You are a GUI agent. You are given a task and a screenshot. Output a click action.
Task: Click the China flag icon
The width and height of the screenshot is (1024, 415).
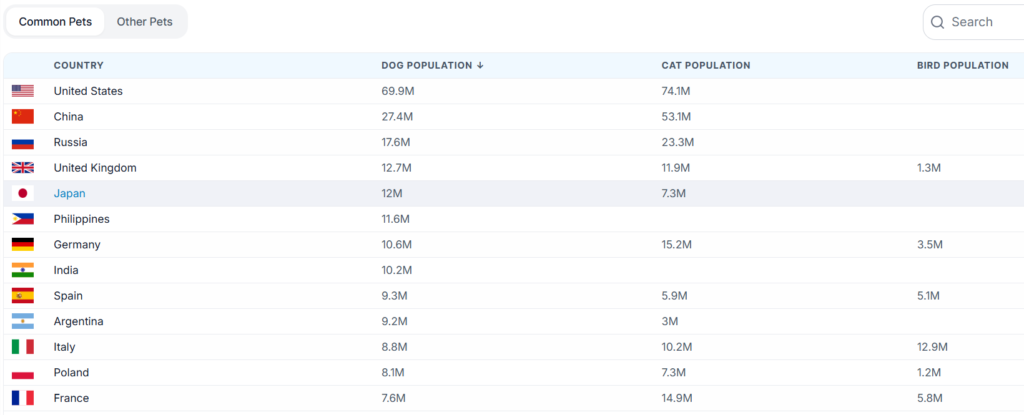click(x=23, y=117)
